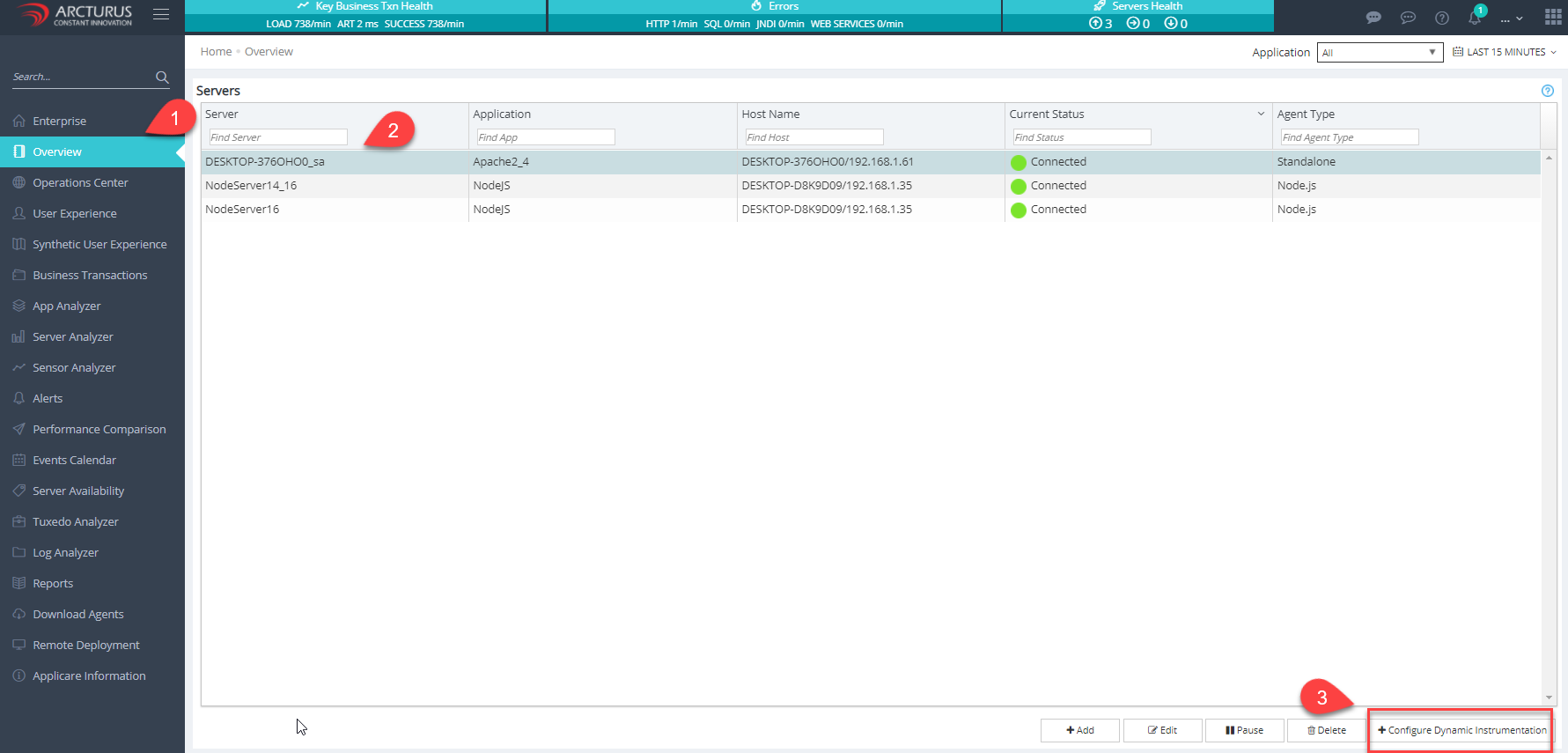Toggle the hamburger menu beside the Arcturus logo
Image resolution: width=1568 pixels, height=753 pixels.
point(161,14)
